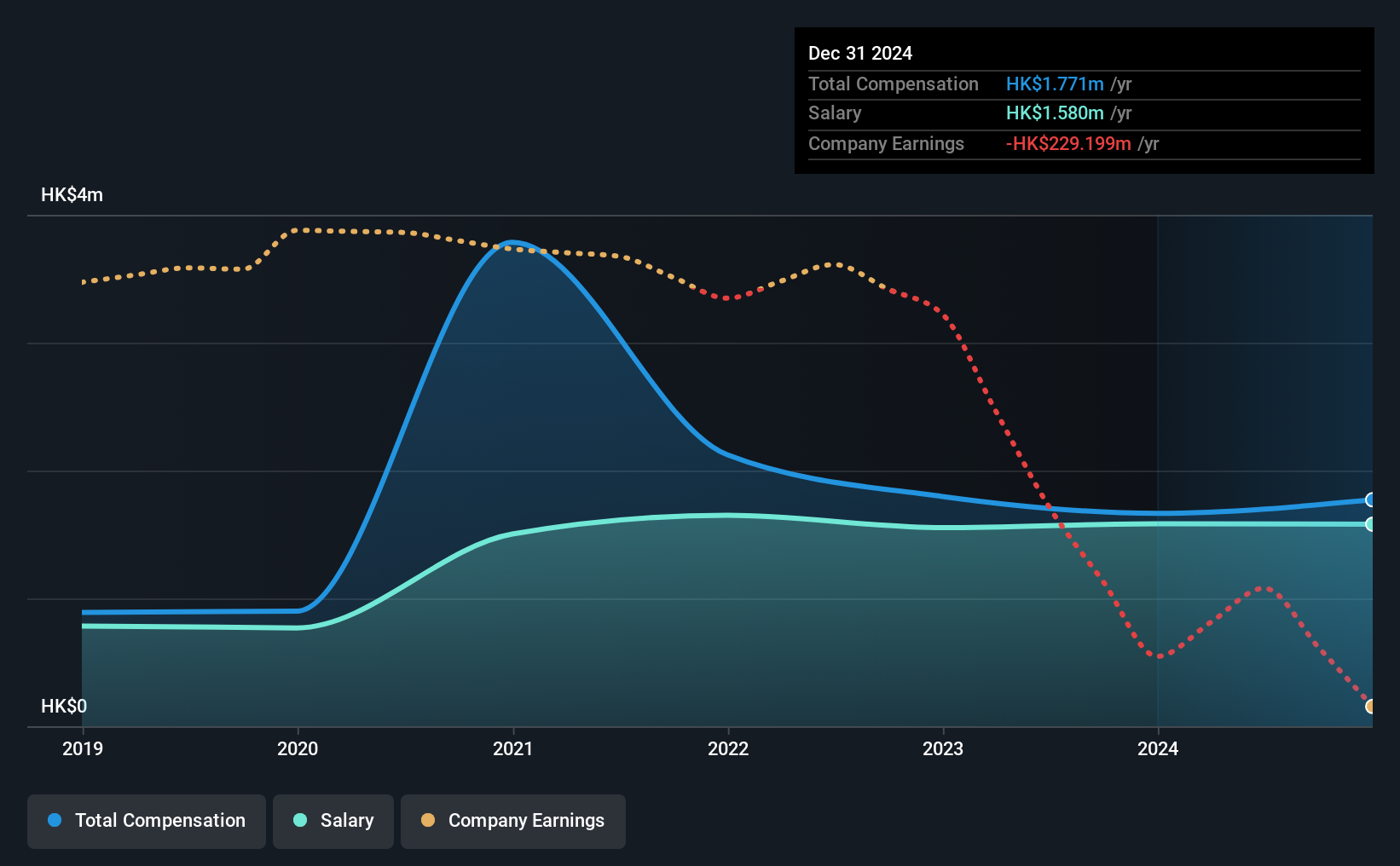The width and height of the screenshot is (1400, 866).
Task: Click the 2023 x-axis label
Action: (943, 748)
